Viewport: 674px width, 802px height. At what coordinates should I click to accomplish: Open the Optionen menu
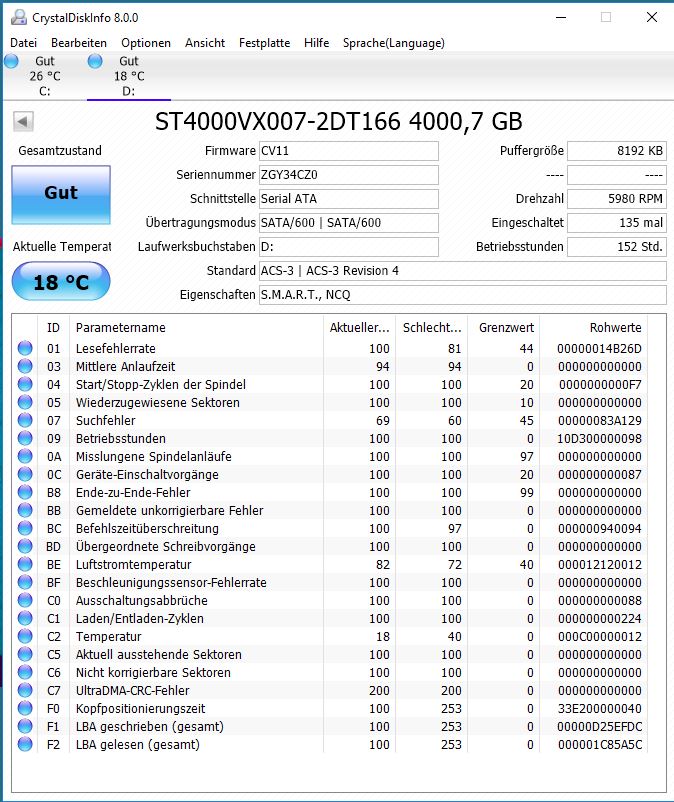click(146, 43)
